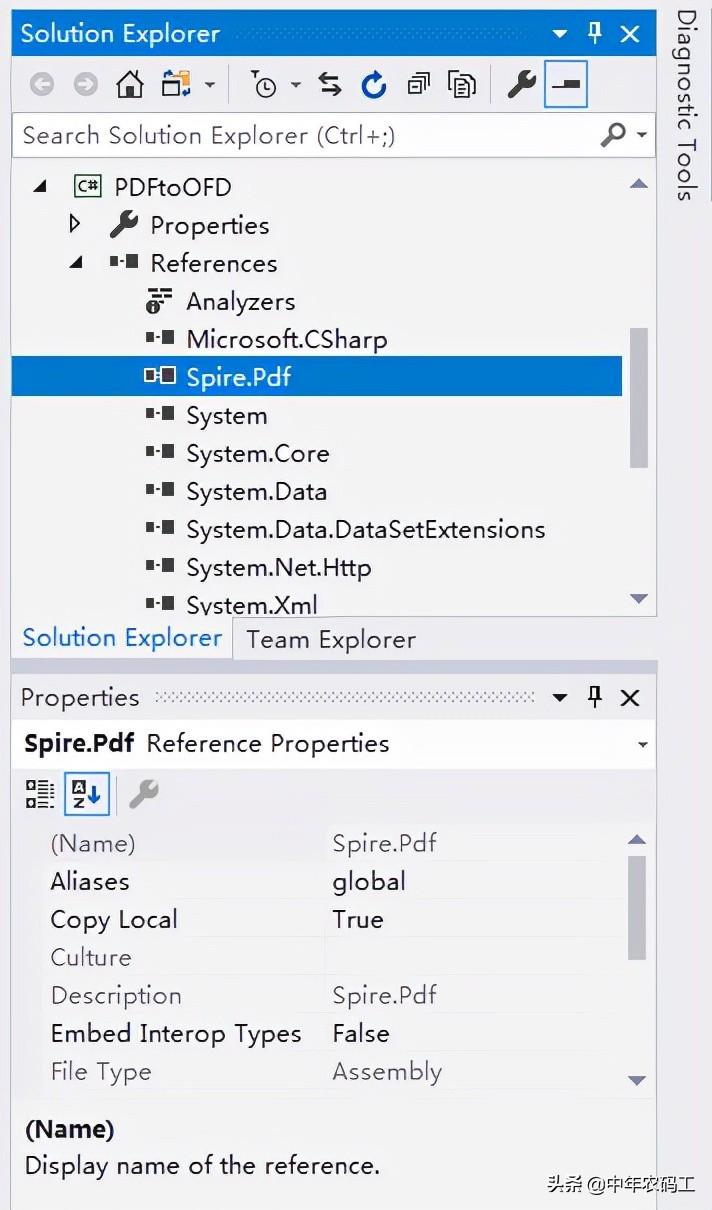
Task: Click the C# project icon next to PDFtoOFD
Action: pos(88,187)
